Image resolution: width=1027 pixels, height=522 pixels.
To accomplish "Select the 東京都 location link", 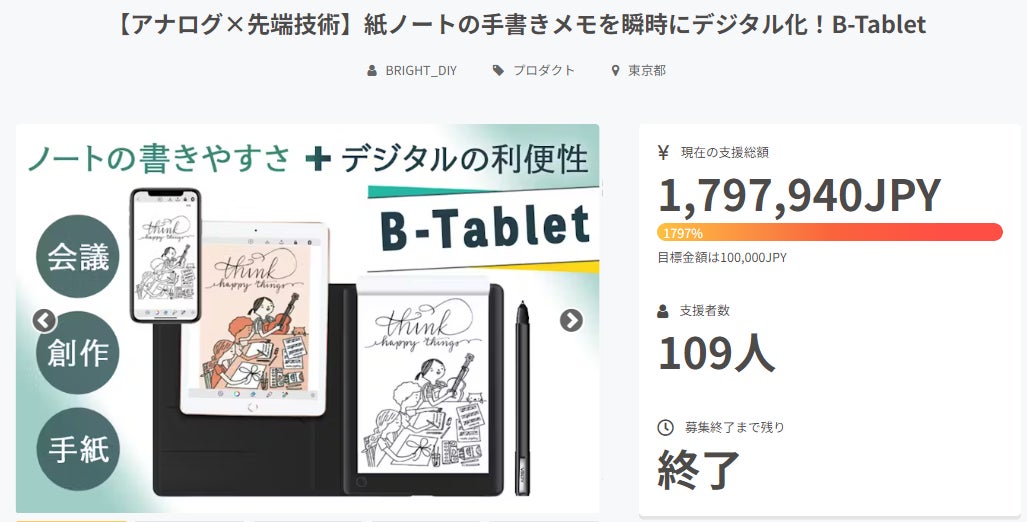I will tap(647, 71).
